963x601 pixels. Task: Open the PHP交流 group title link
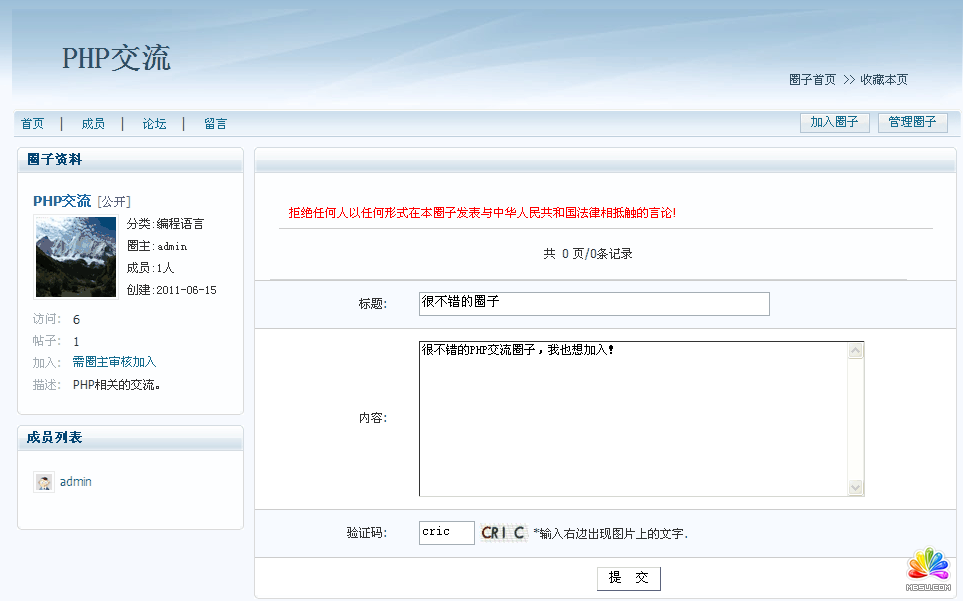(x=62, y=201)
